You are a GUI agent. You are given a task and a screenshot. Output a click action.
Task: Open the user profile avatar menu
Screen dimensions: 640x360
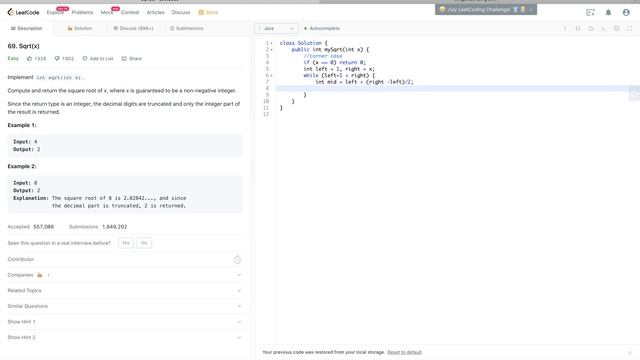(626, 12)
